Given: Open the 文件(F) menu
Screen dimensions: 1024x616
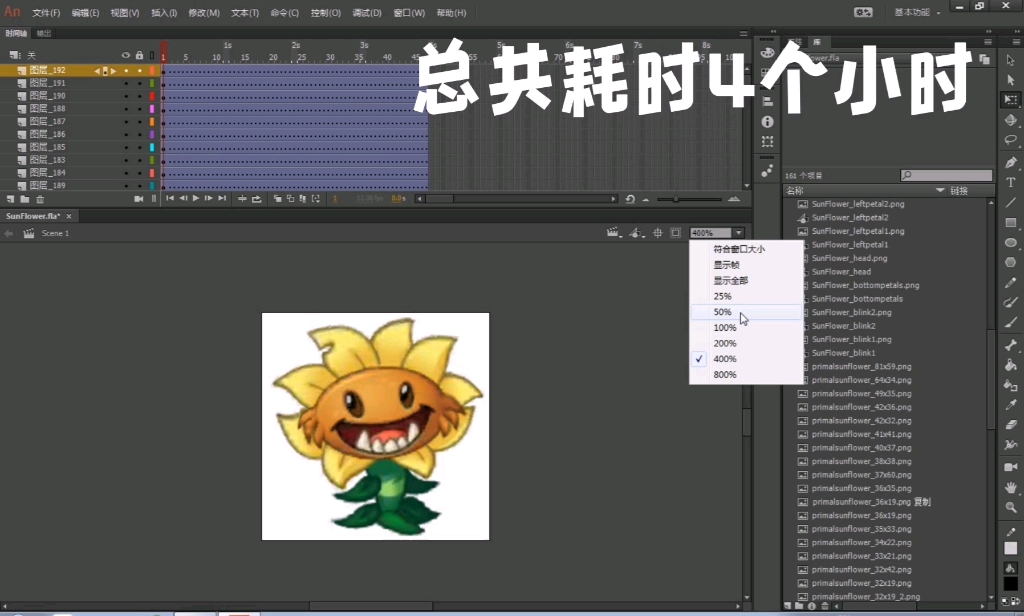Looking at the screenshot, I should 46,13.
